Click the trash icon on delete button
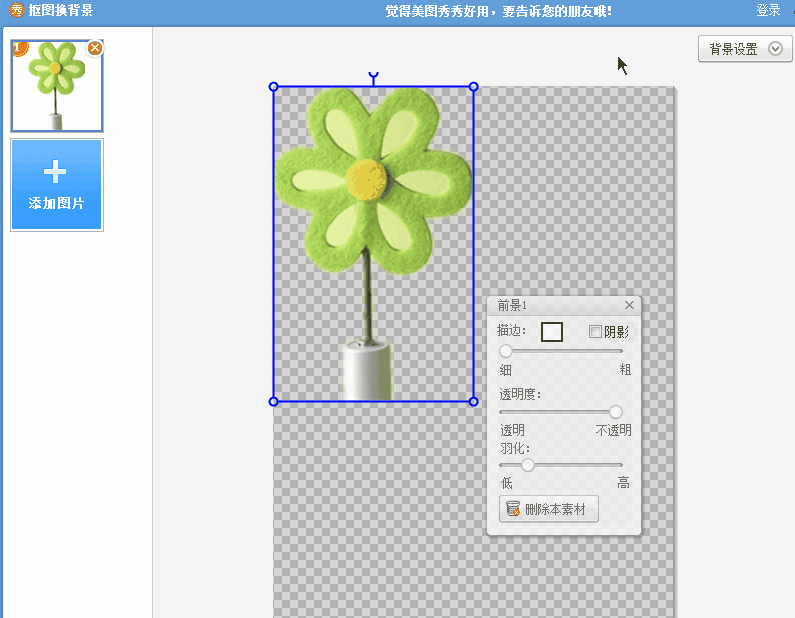This screenshot has height=618, width=795. (x=513, y=508)
